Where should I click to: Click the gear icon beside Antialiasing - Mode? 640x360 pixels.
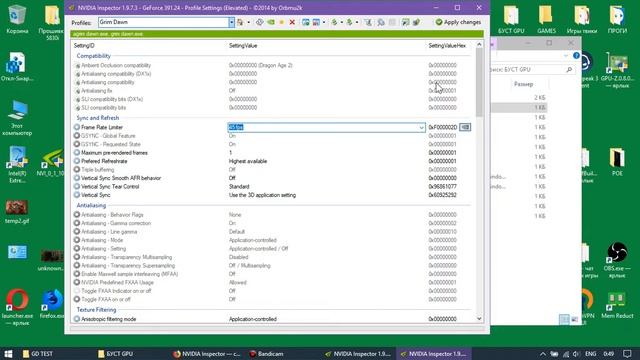(x=77, y=240)
